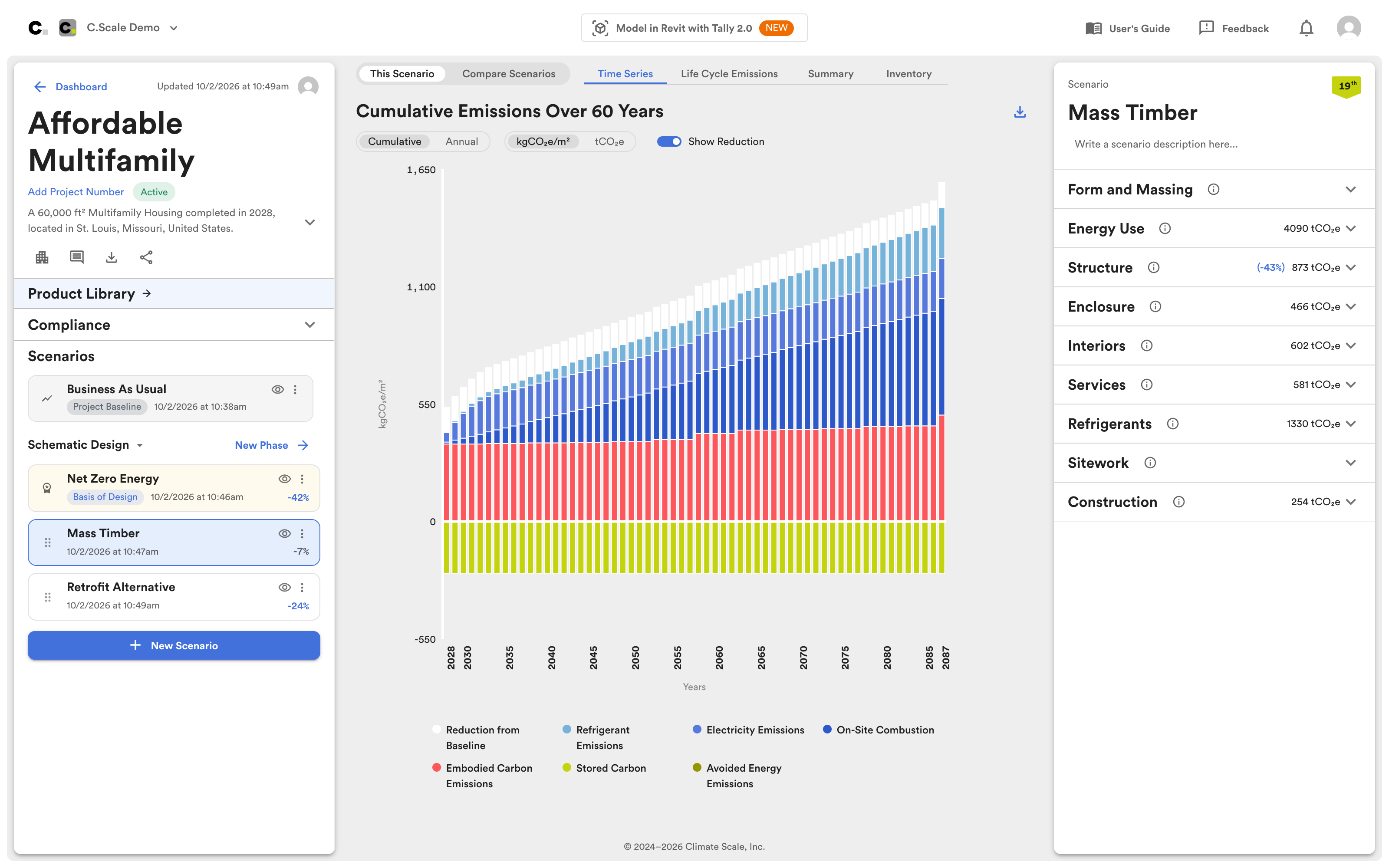Click the Retrofit Alternative drag handle
1389x868 pixels.
(x=48, y=597)
